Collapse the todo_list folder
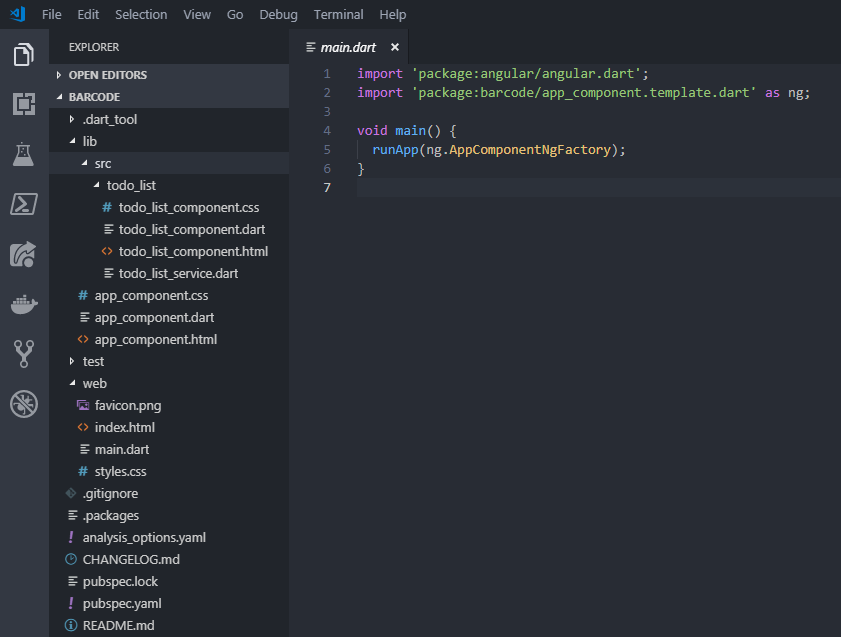 (x=130, y=185)
